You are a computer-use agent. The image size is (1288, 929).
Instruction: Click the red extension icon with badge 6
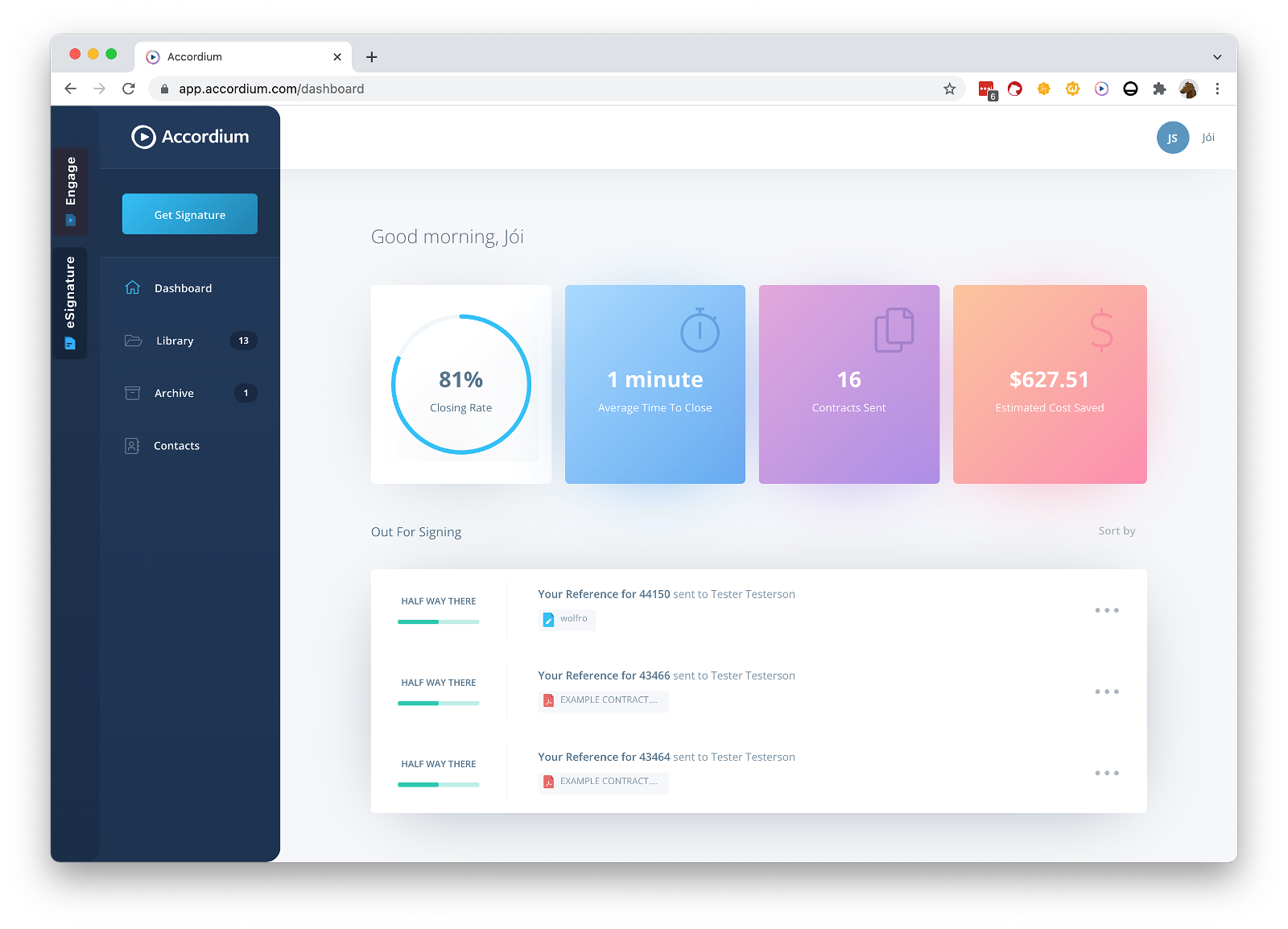[987, 89]
